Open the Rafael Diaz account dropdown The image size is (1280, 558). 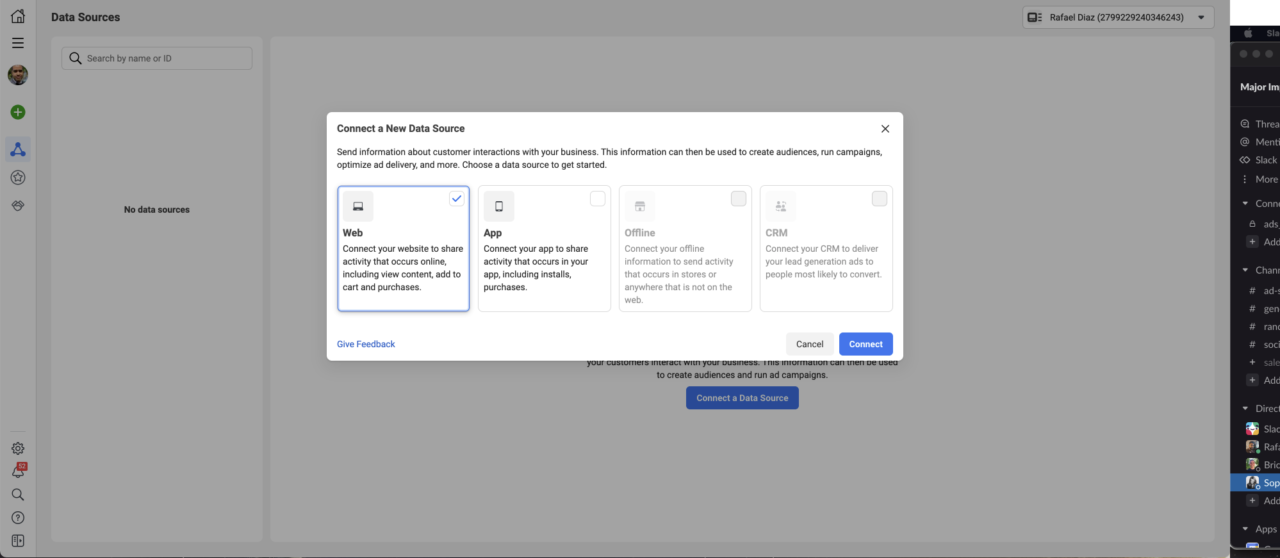pos(1117,17)
